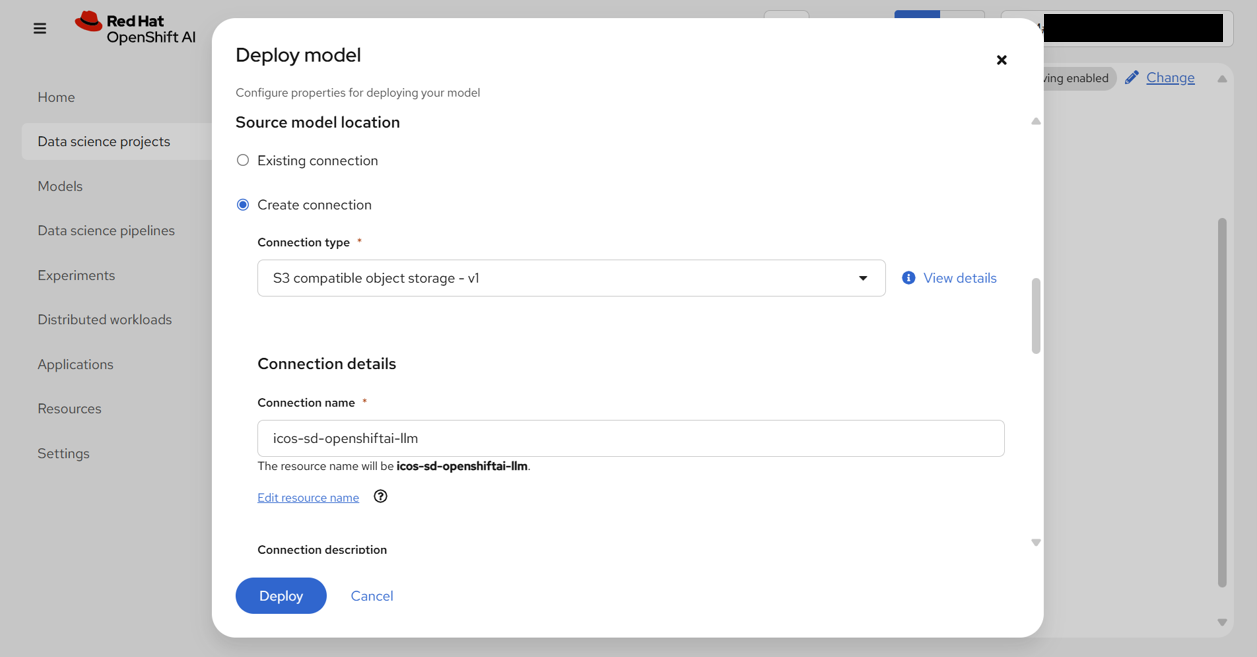Close the Deploy model dialog

[x=1001, y=60]
